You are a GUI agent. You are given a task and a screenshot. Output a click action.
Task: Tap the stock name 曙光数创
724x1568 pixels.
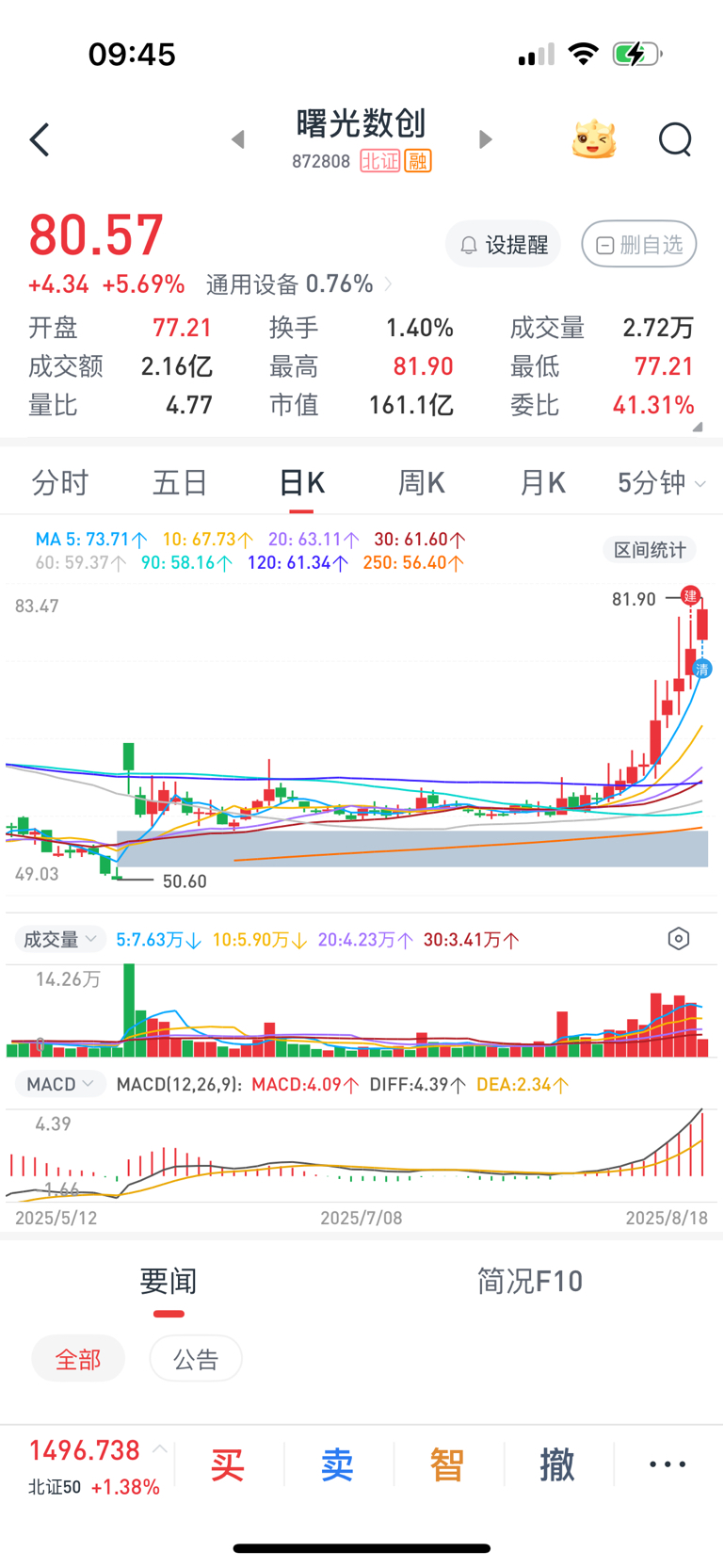pyautogui.click(x=362, y=123)
